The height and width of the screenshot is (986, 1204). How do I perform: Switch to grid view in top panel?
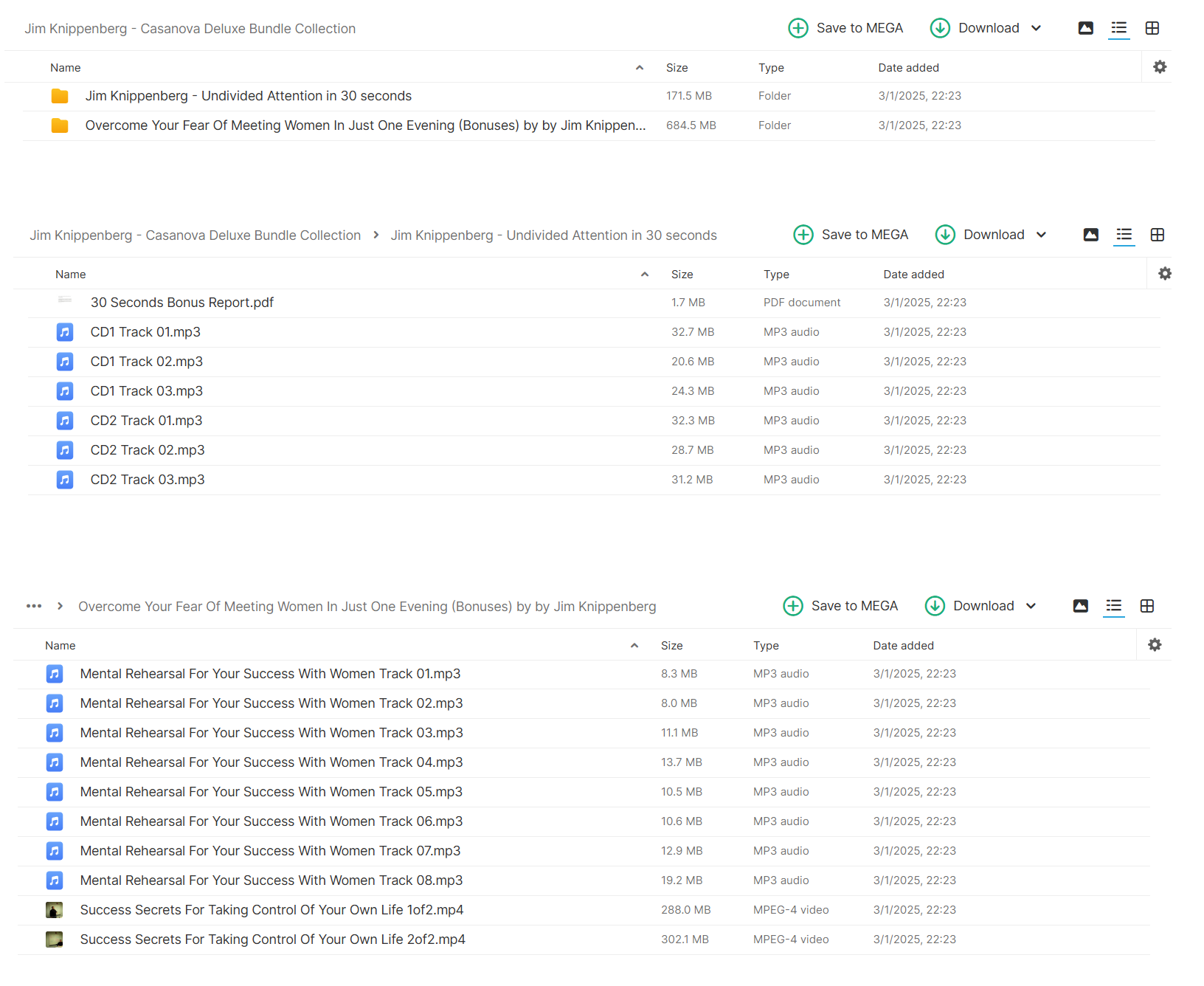coord(1152,28)
